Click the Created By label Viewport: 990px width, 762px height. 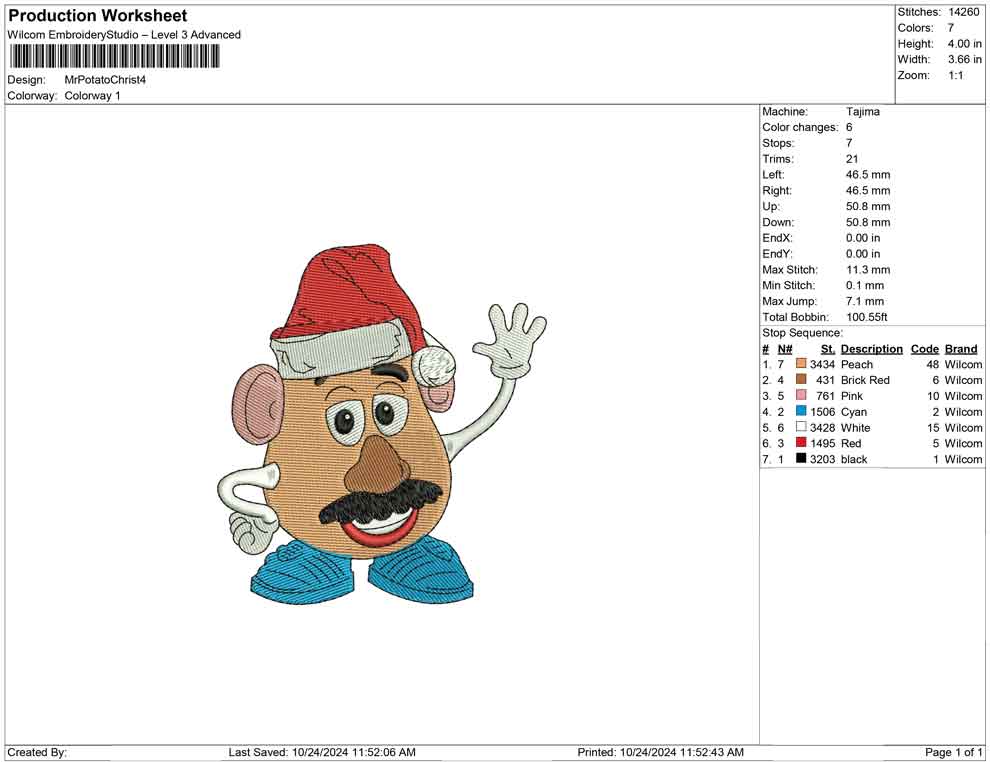pos(37,752)
